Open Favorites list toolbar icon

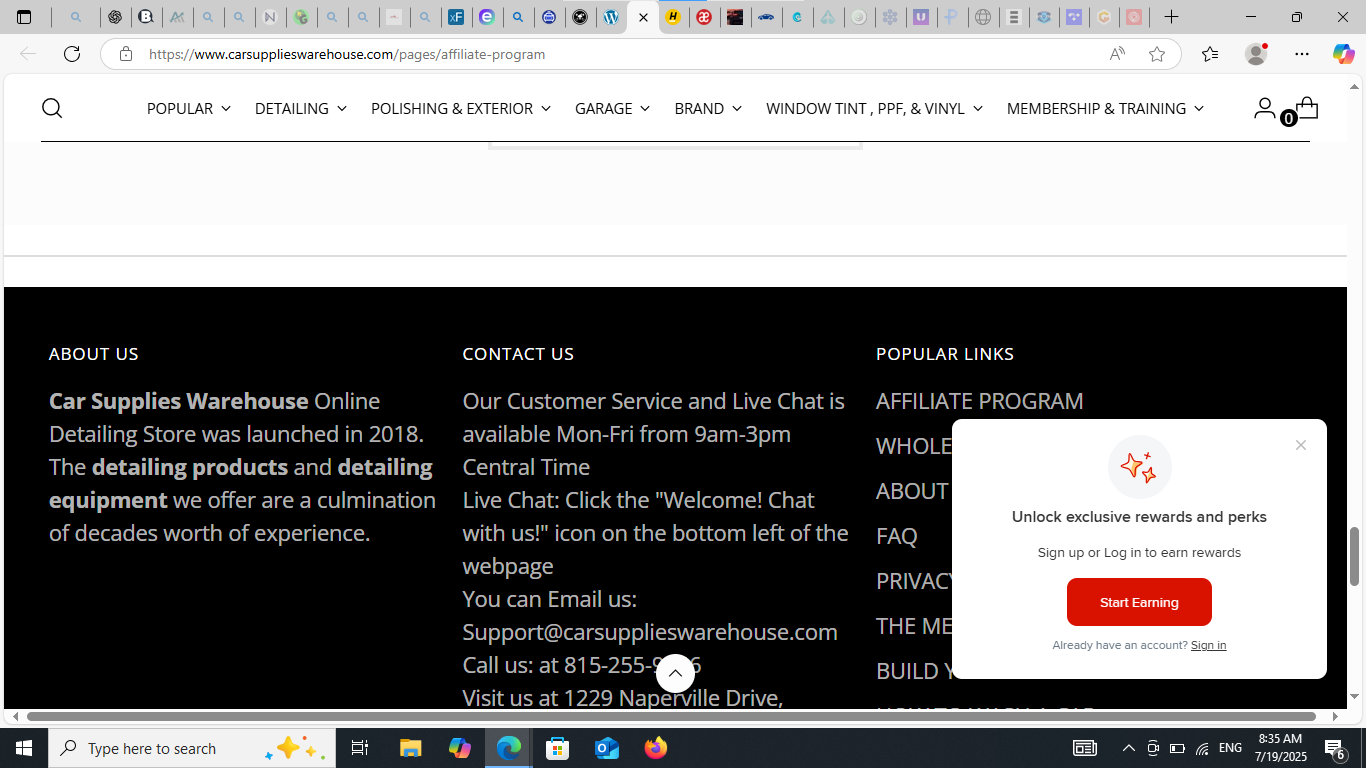[1210, 54]
